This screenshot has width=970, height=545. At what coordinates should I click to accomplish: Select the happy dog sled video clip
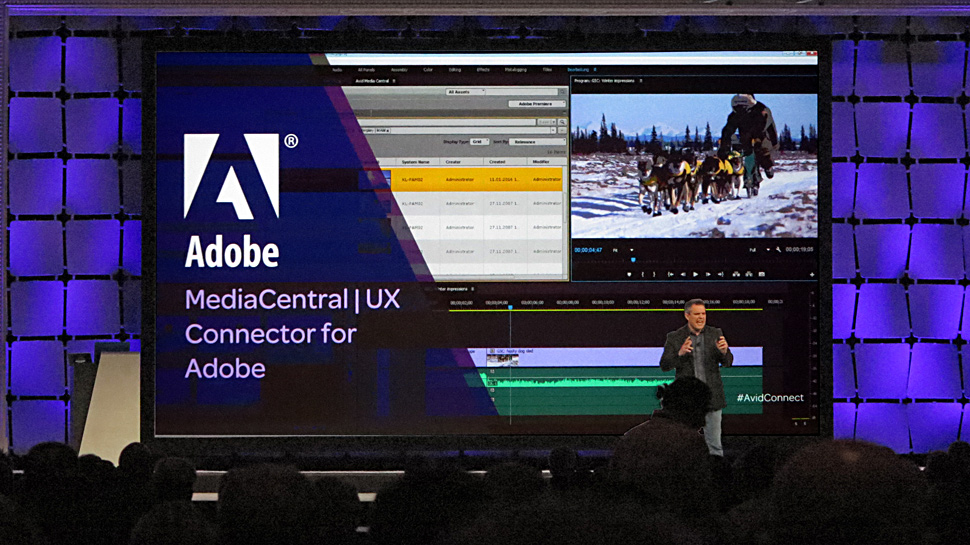pos(624,356)
